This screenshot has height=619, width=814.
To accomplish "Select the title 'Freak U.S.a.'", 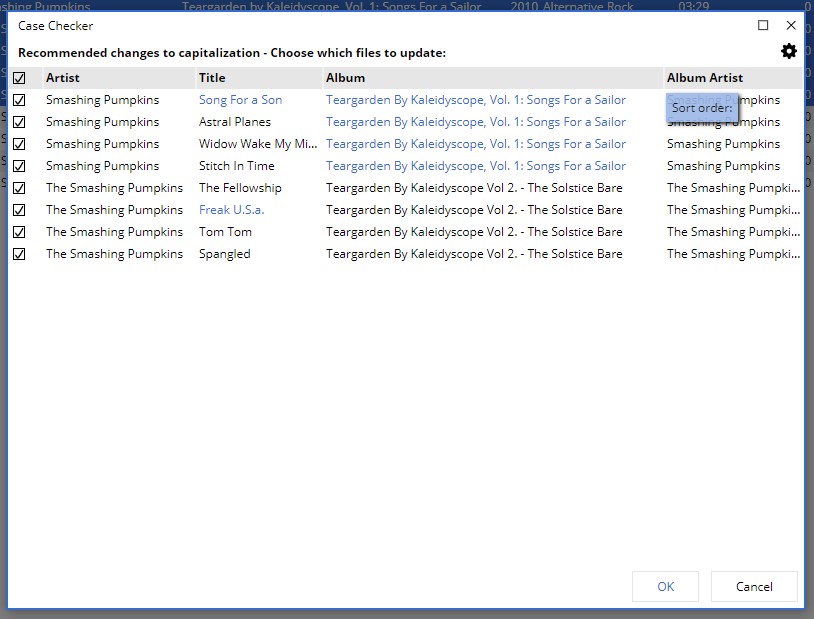I will pos(232,210).
